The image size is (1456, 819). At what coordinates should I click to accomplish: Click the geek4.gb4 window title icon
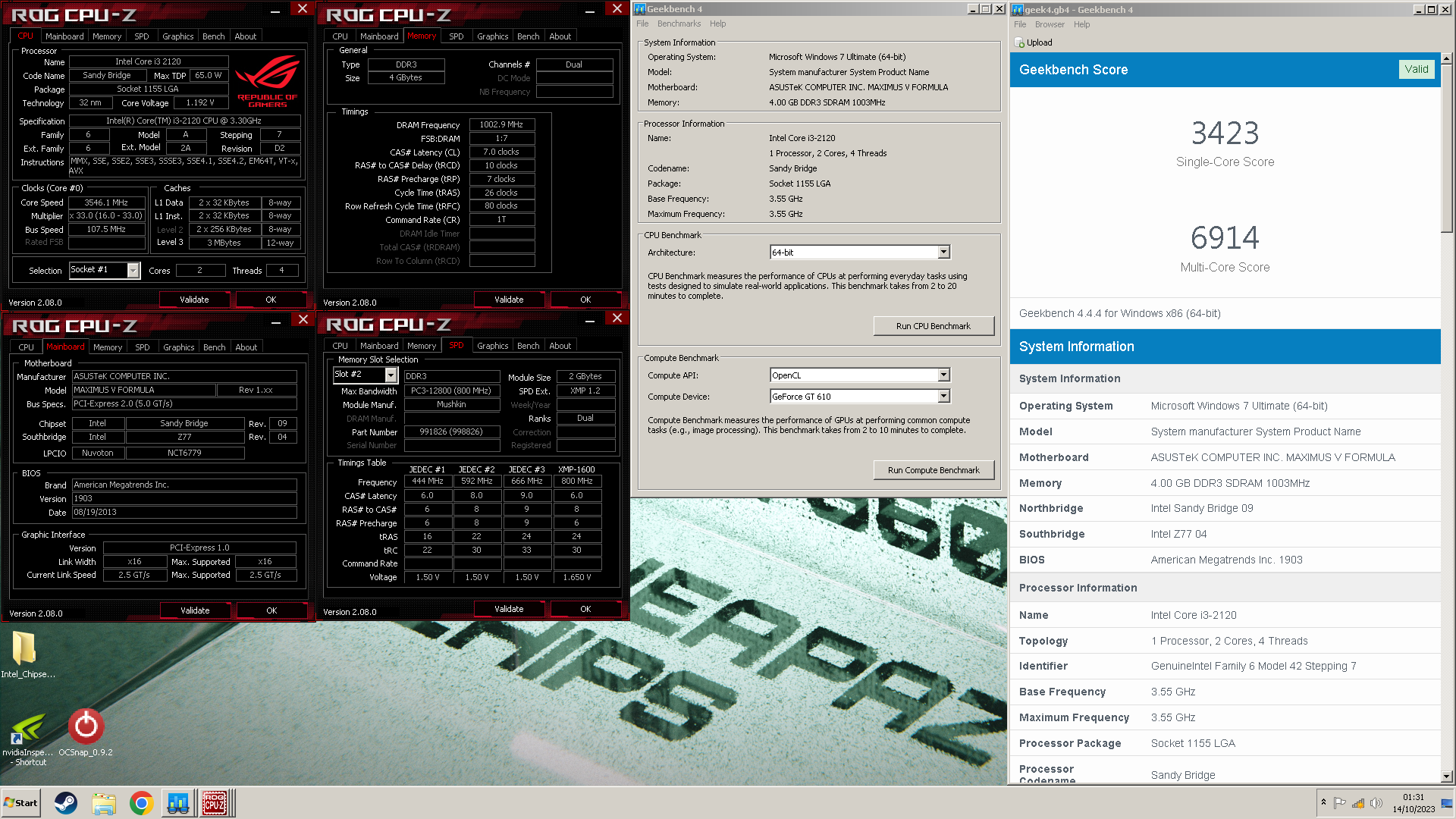(1018, 9)
